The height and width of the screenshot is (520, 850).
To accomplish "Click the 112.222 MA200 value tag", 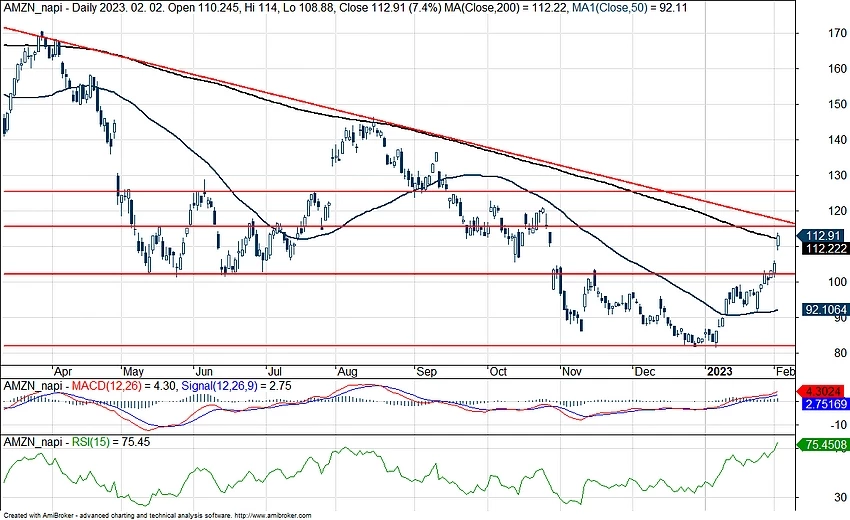I will [x=824, y=248].
